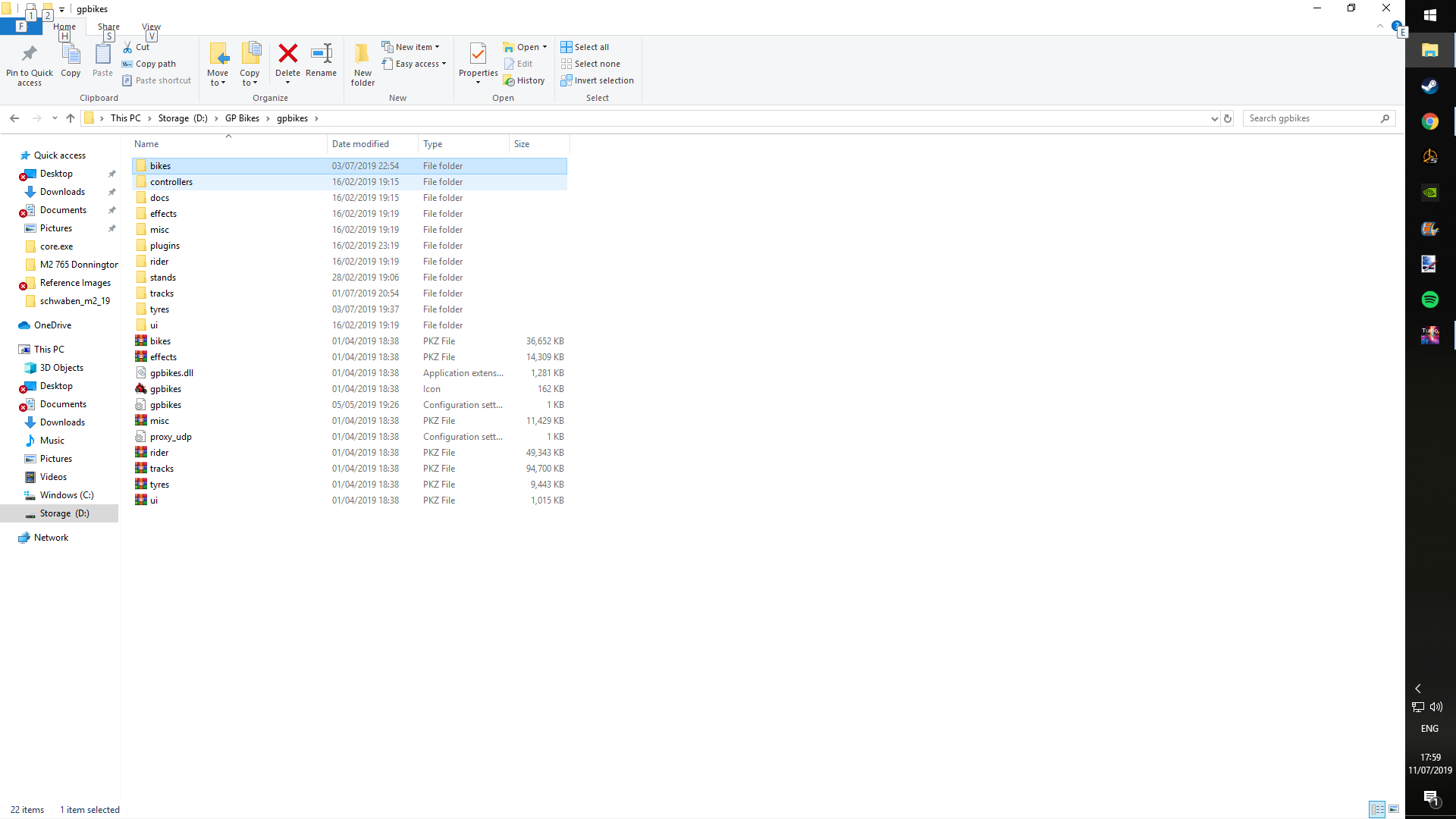This screenshot has width=1456, height=819.
Task: Sort by the Size column header
Action: point(539,144)
